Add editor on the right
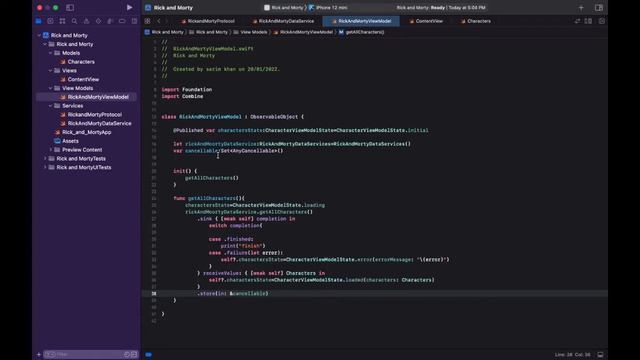This screenshot has width=640, height=360. (x=602, y=21)
